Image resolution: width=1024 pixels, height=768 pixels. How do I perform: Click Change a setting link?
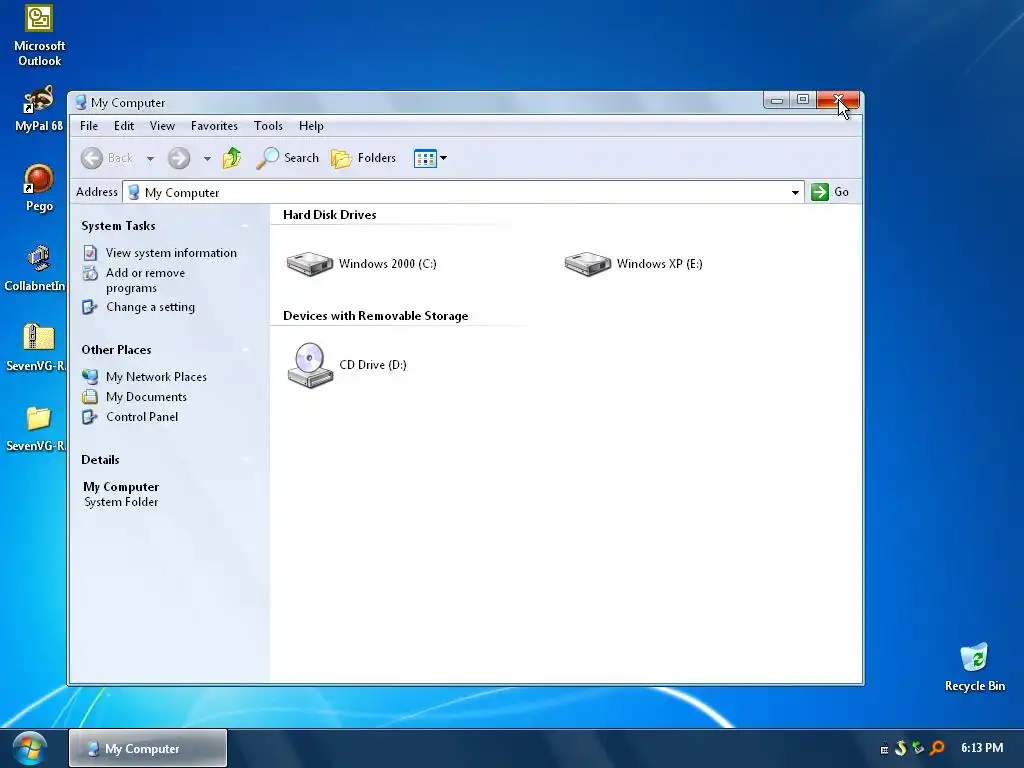150,307
